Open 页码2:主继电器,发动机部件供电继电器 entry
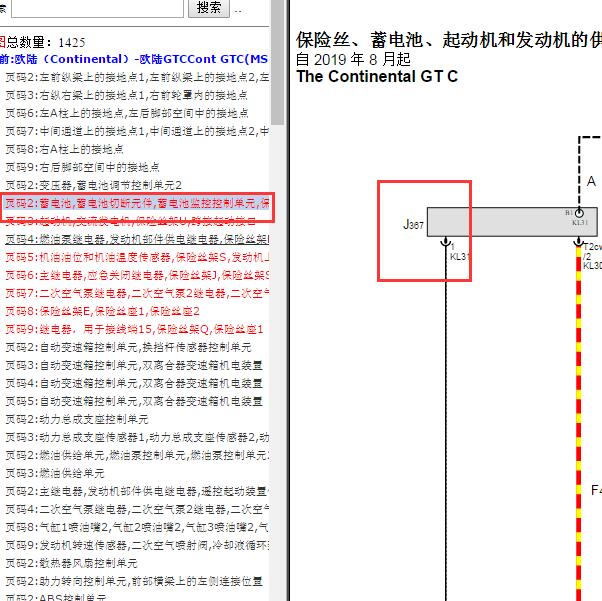Screen dimensions: 602x601 [x=137, y=492]
